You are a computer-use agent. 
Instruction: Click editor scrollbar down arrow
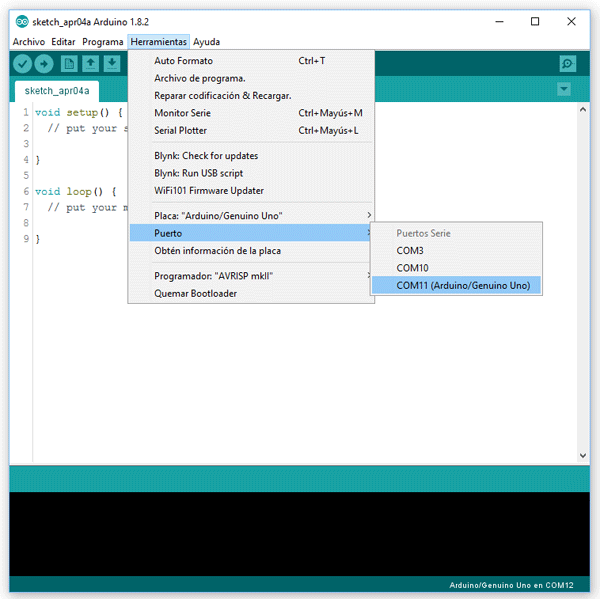(x=582, y=455)
